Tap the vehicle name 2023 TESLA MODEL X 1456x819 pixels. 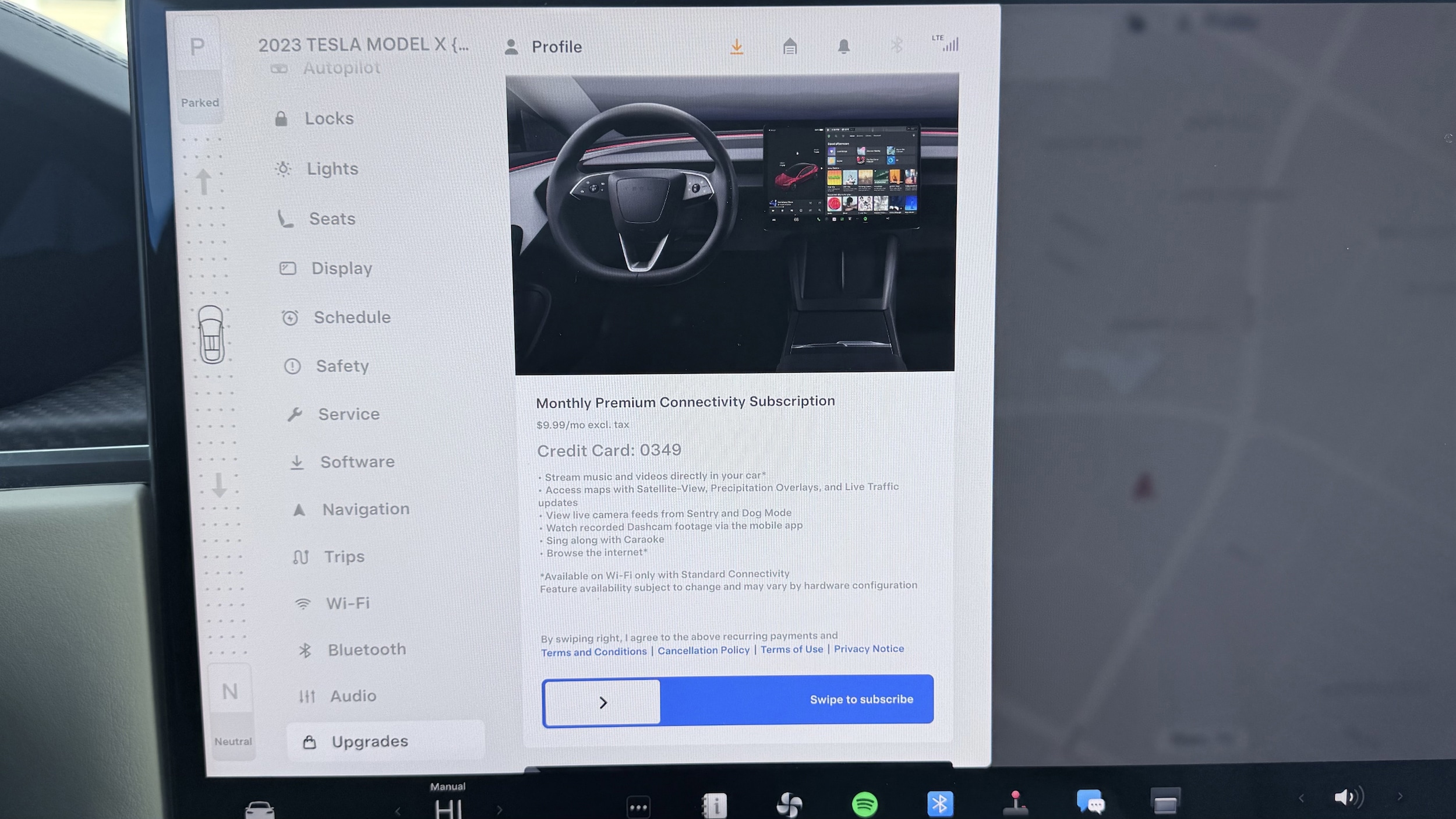(x=363, y=45)
